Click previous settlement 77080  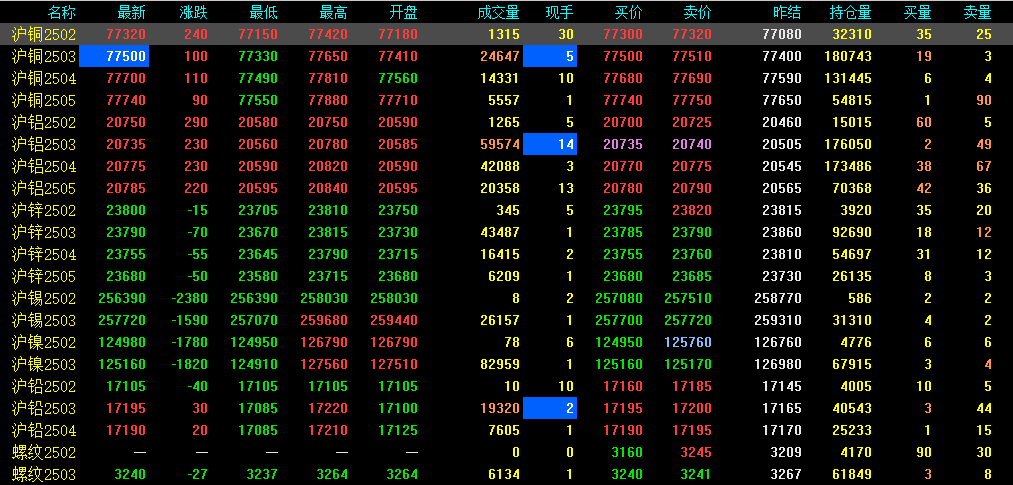click(782, 34)
